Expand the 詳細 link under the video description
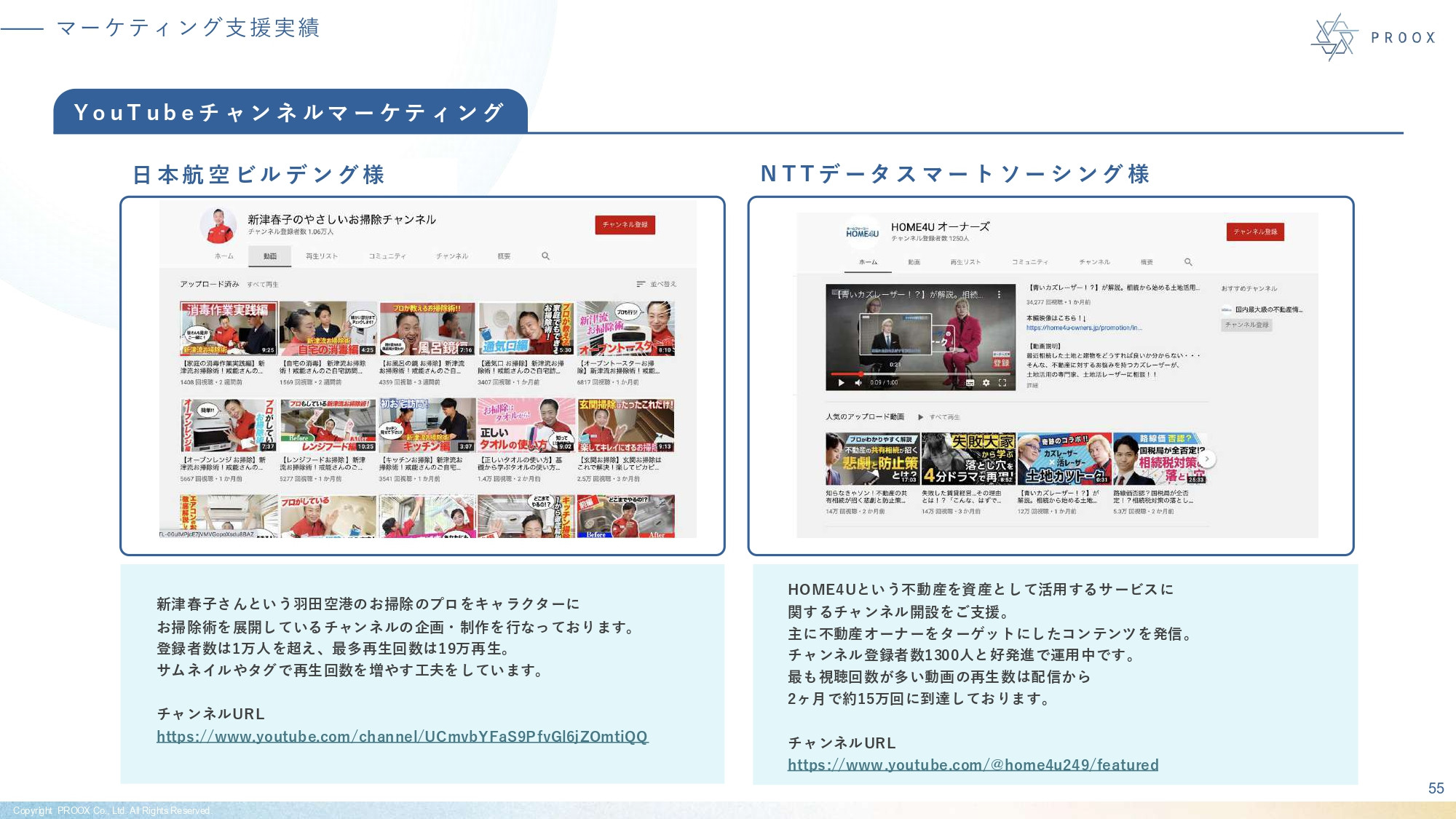 (x=1032, y=386)
